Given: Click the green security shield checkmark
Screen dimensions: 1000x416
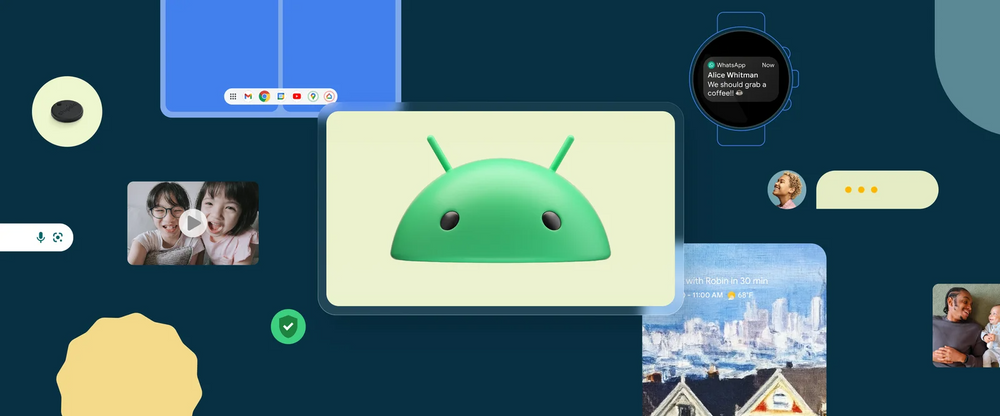Looking at the screenshot, I should coord(288,327).
